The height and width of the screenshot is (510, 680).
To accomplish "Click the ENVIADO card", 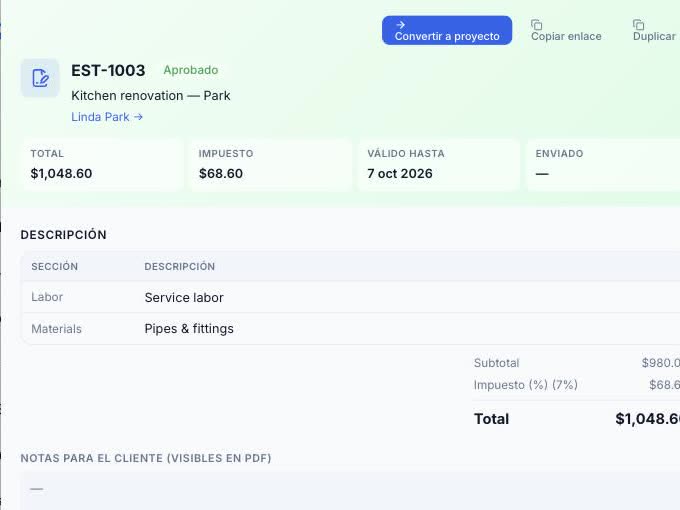I will 604,165.
